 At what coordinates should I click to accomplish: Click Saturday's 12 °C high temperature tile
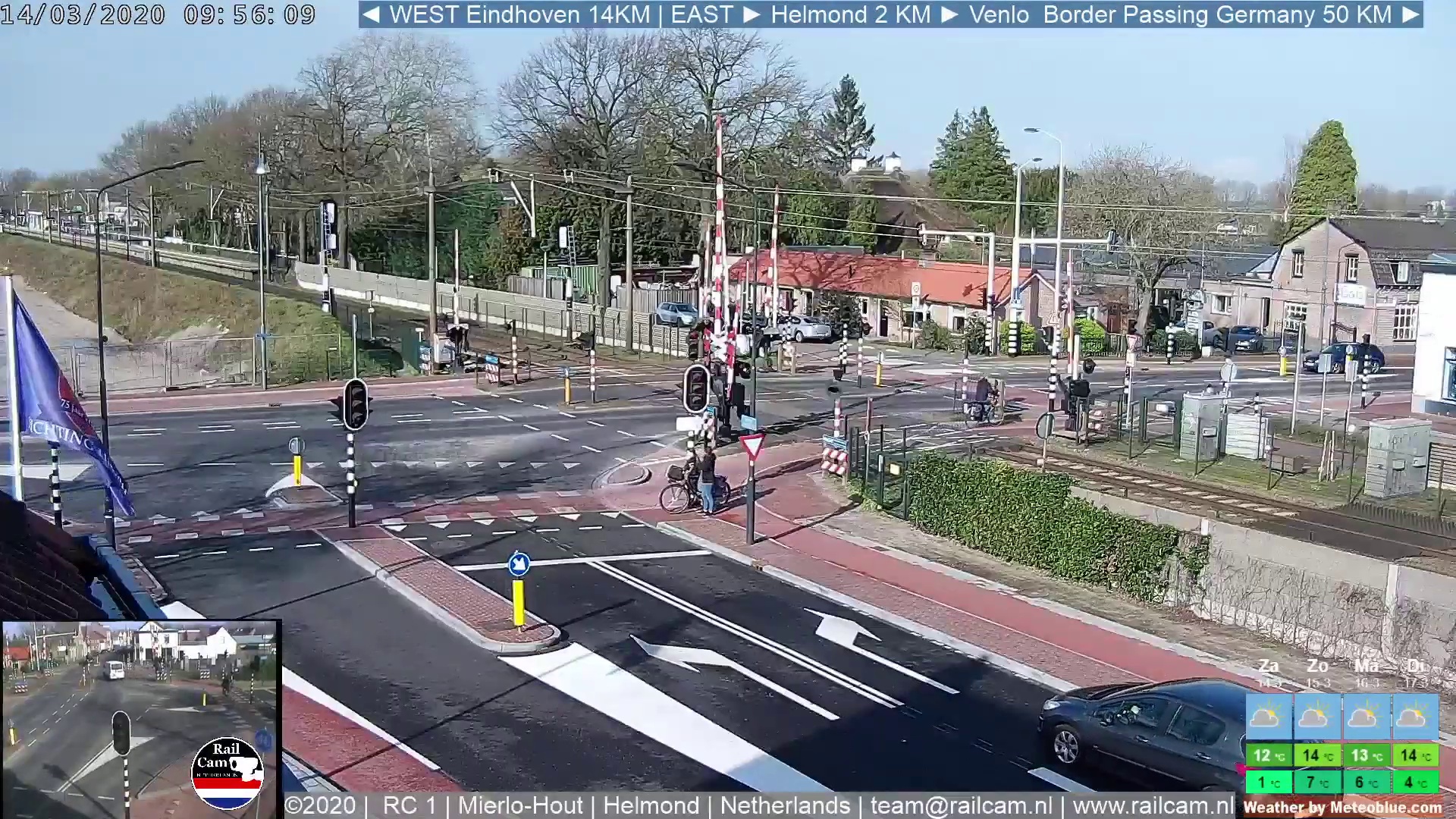click(x=1269, y=755)
